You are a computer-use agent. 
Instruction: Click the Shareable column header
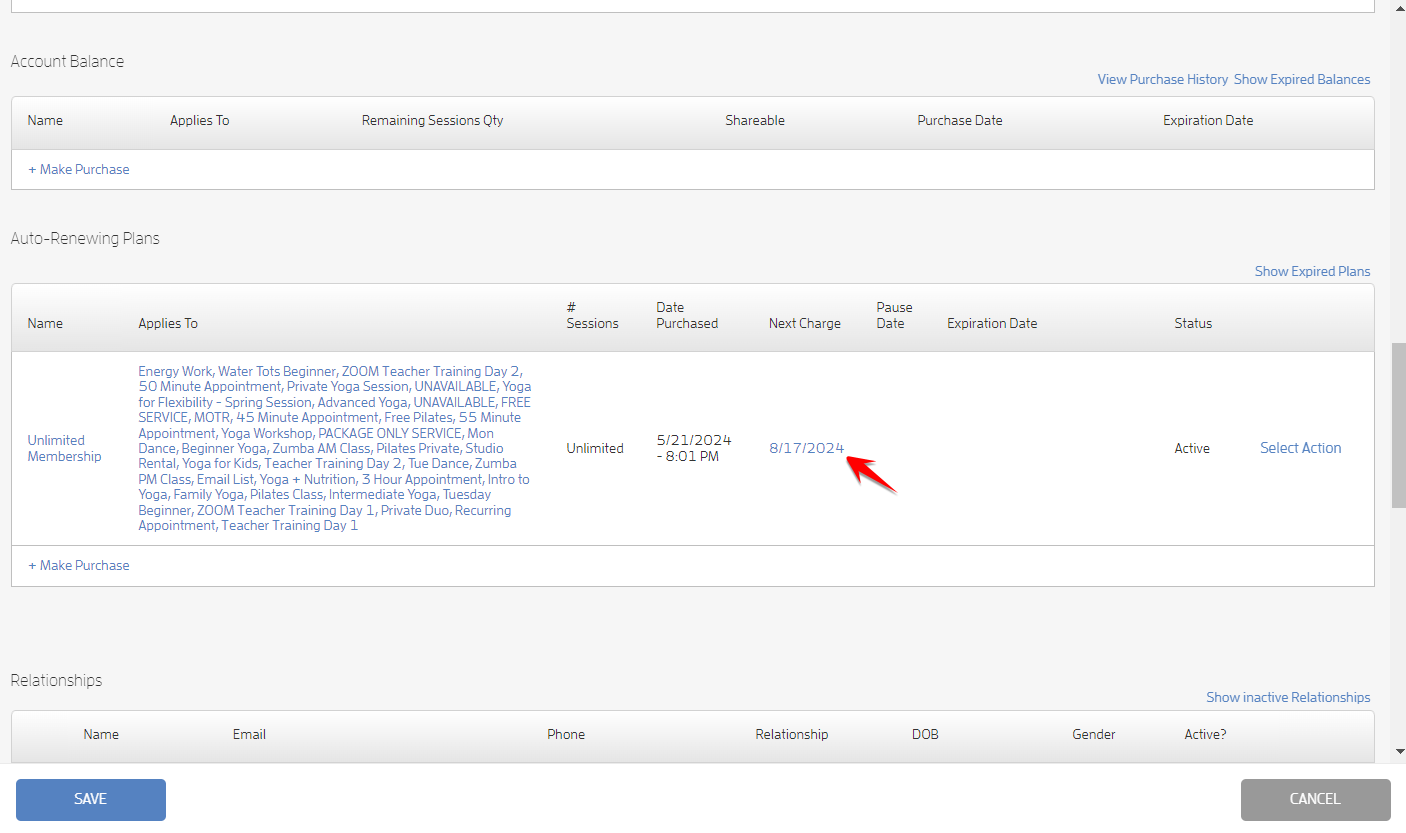tap(755, 120)
